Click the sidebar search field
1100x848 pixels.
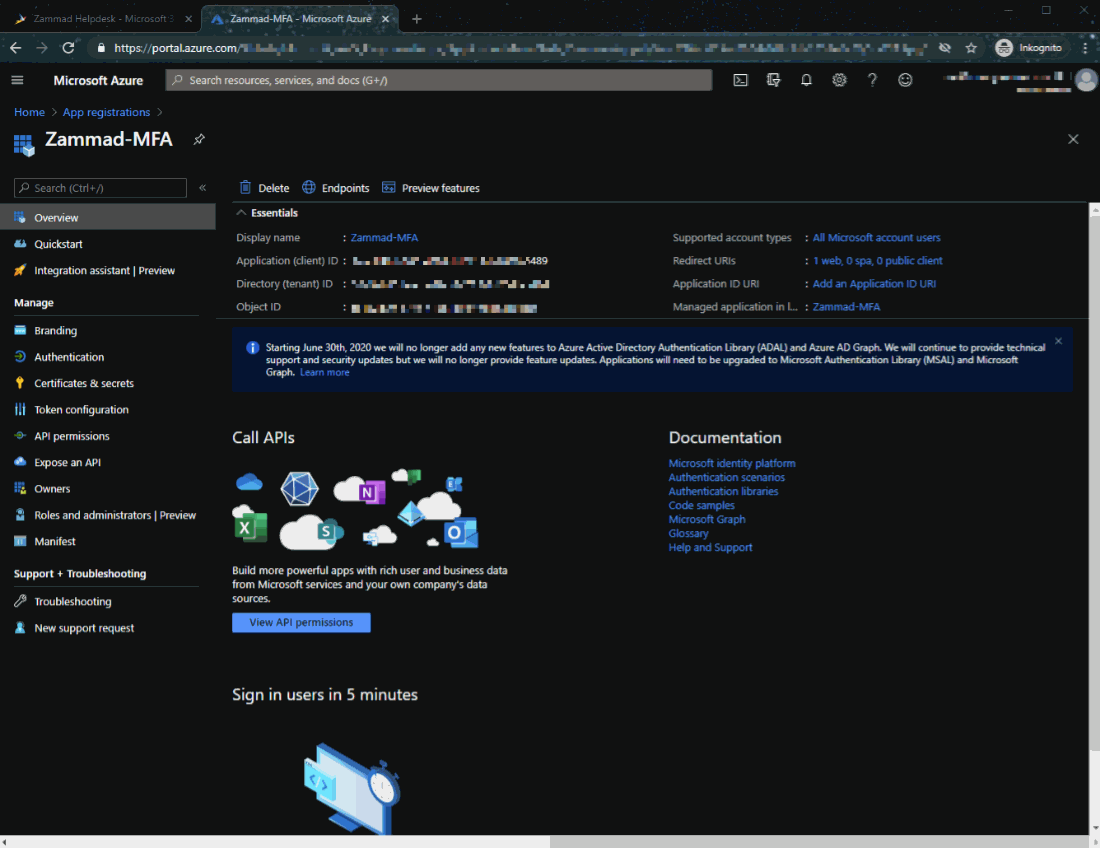tap(100, 188)
